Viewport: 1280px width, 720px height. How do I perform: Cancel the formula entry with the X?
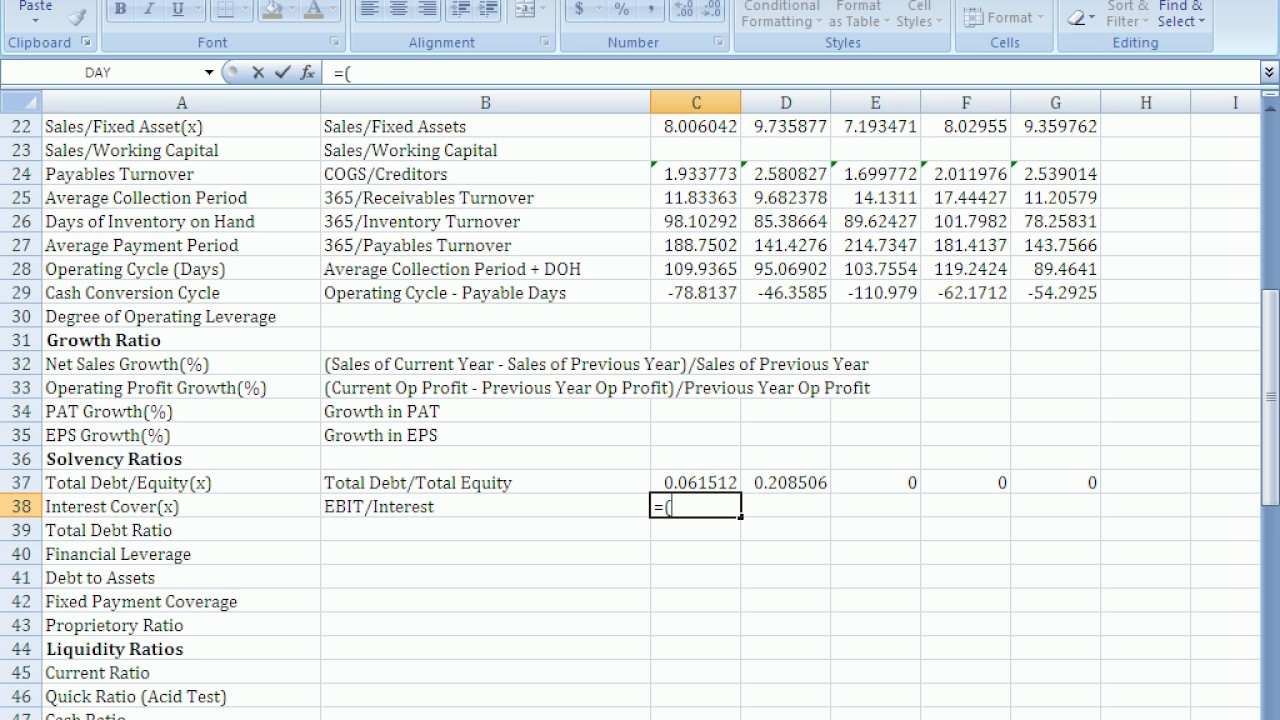pyautogui.click(x=258, y=72)
